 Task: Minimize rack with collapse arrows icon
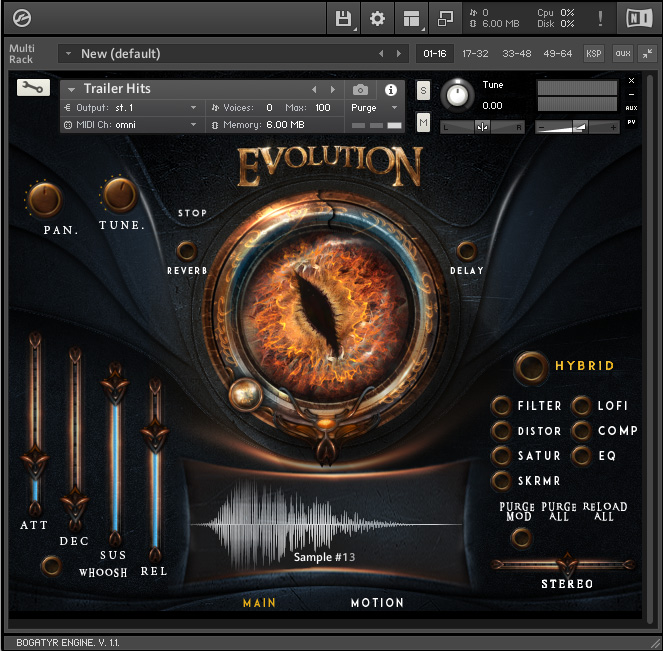[x=647, y=53]
